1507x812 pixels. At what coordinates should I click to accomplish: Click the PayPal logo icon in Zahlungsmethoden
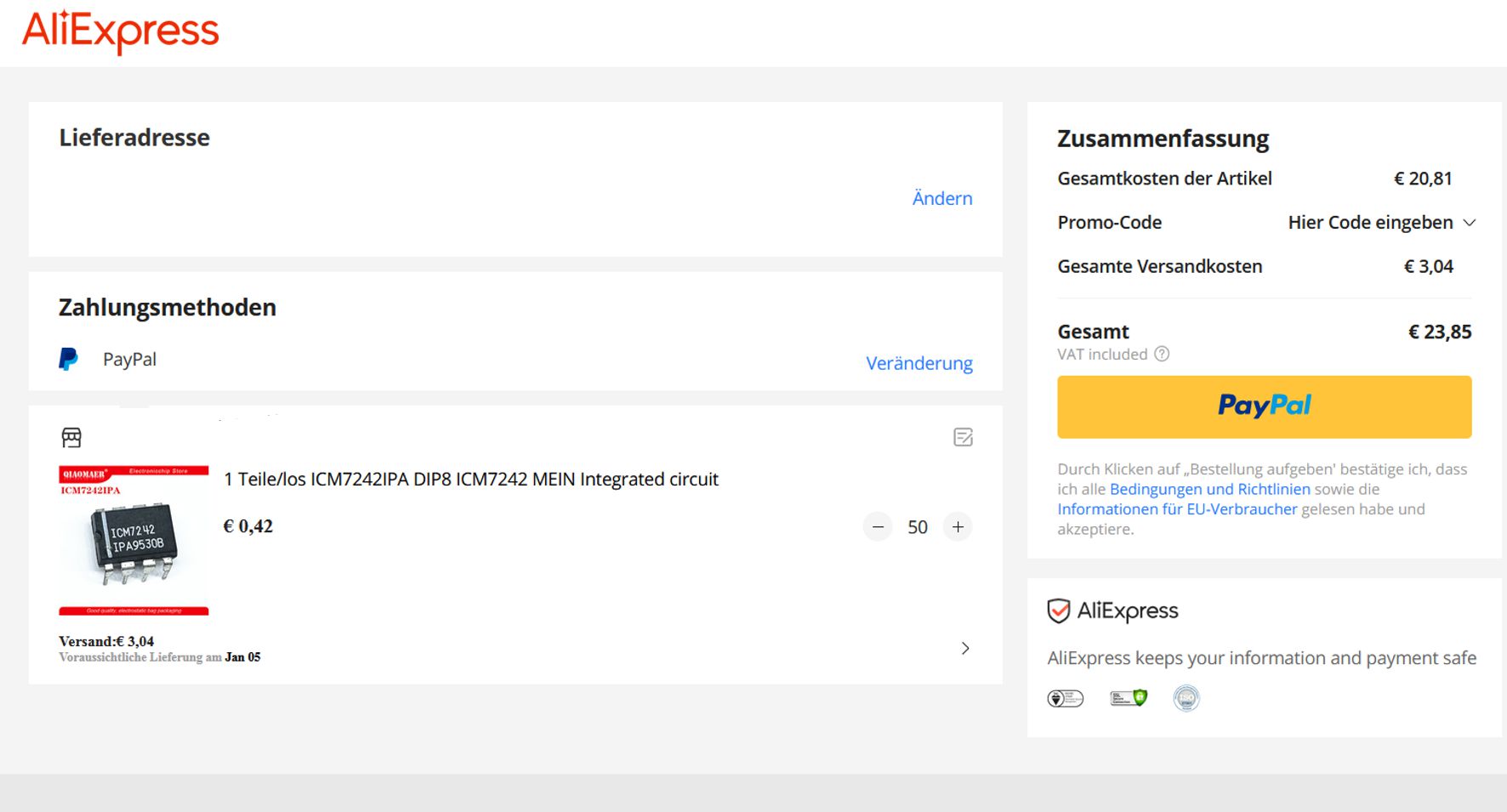pos(68,359)
